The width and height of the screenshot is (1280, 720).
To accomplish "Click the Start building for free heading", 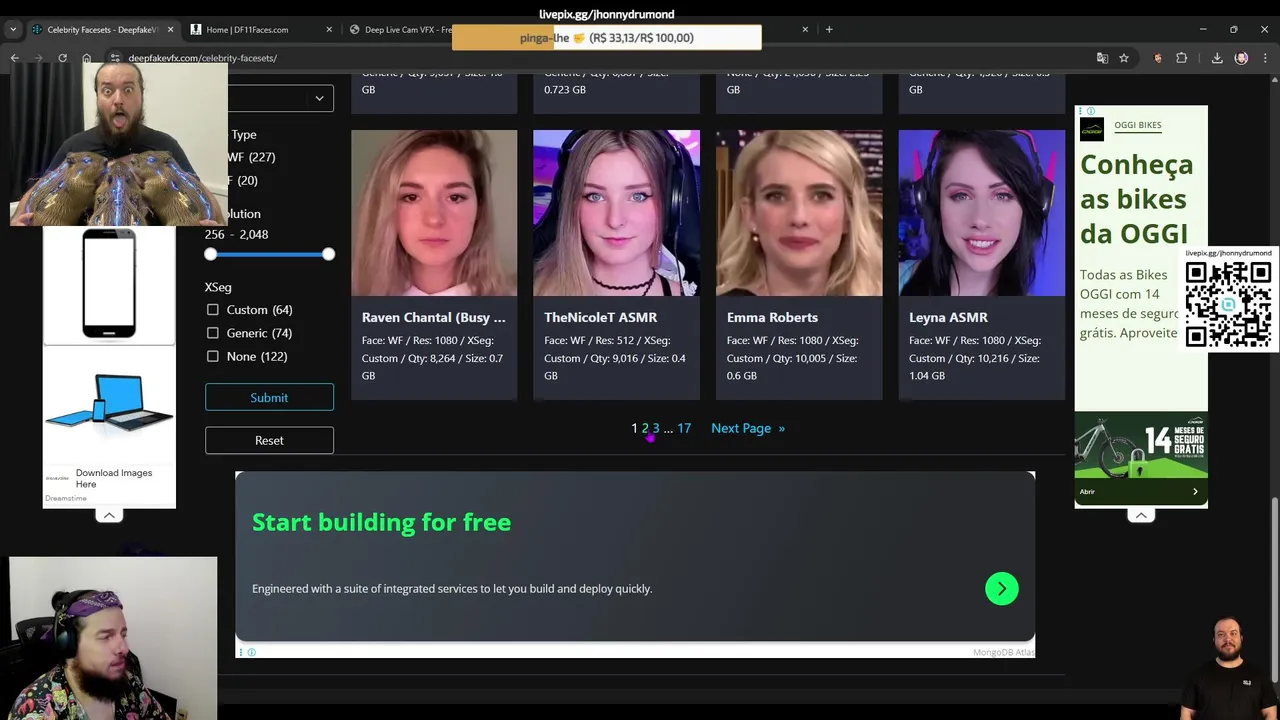I will tap(381, 522).
